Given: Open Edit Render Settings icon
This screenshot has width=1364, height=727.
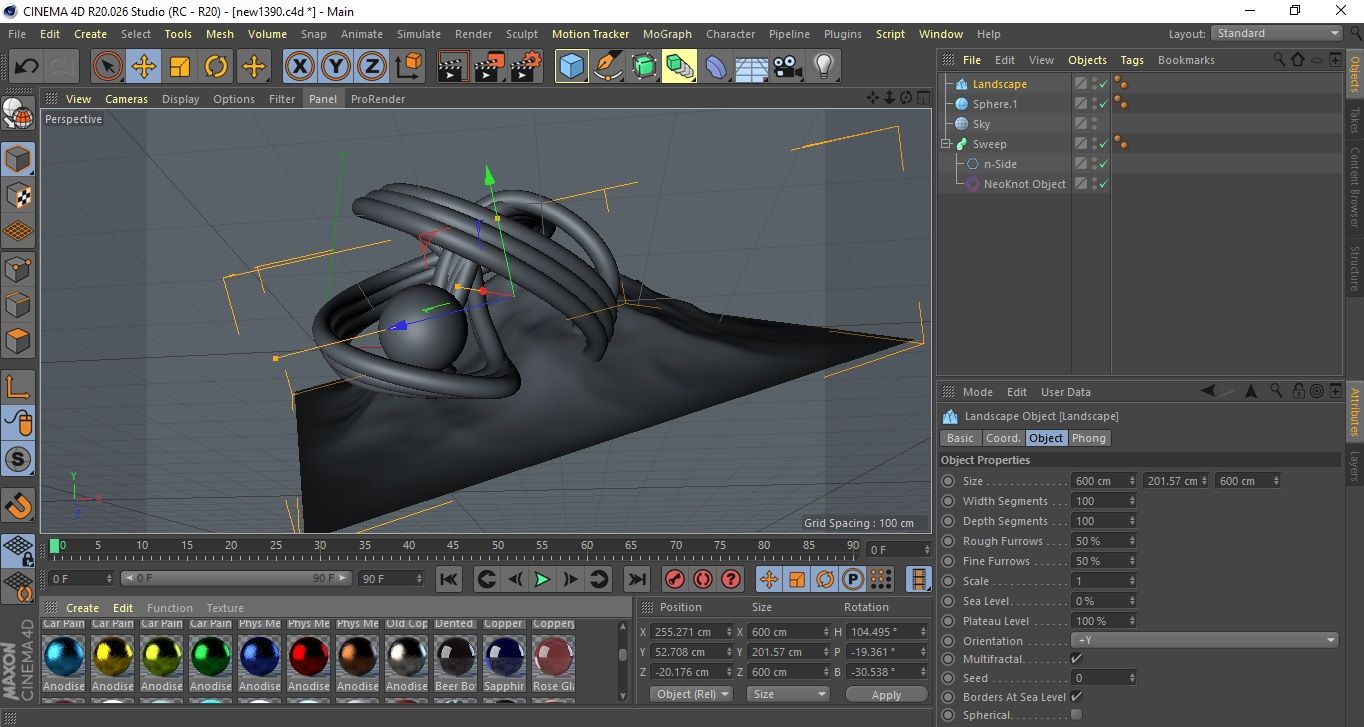Looking at the screenshot, I should pos(525,67).
